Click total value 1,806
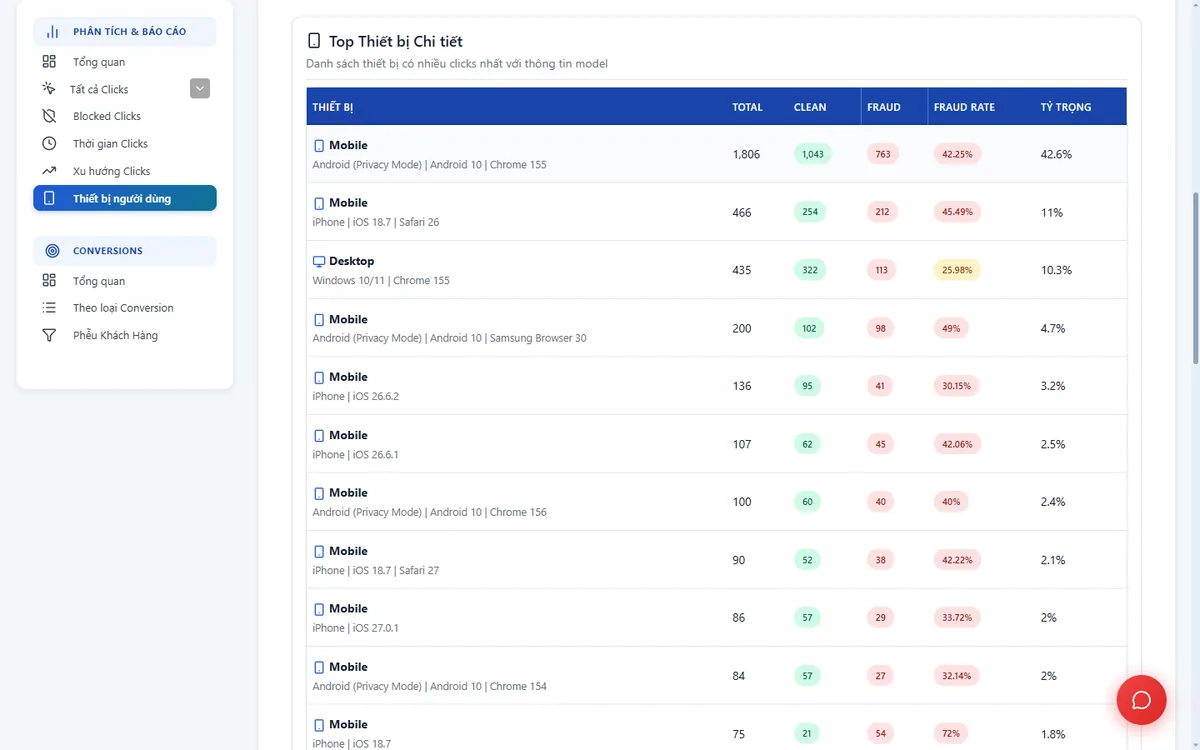 click(746, 154)
